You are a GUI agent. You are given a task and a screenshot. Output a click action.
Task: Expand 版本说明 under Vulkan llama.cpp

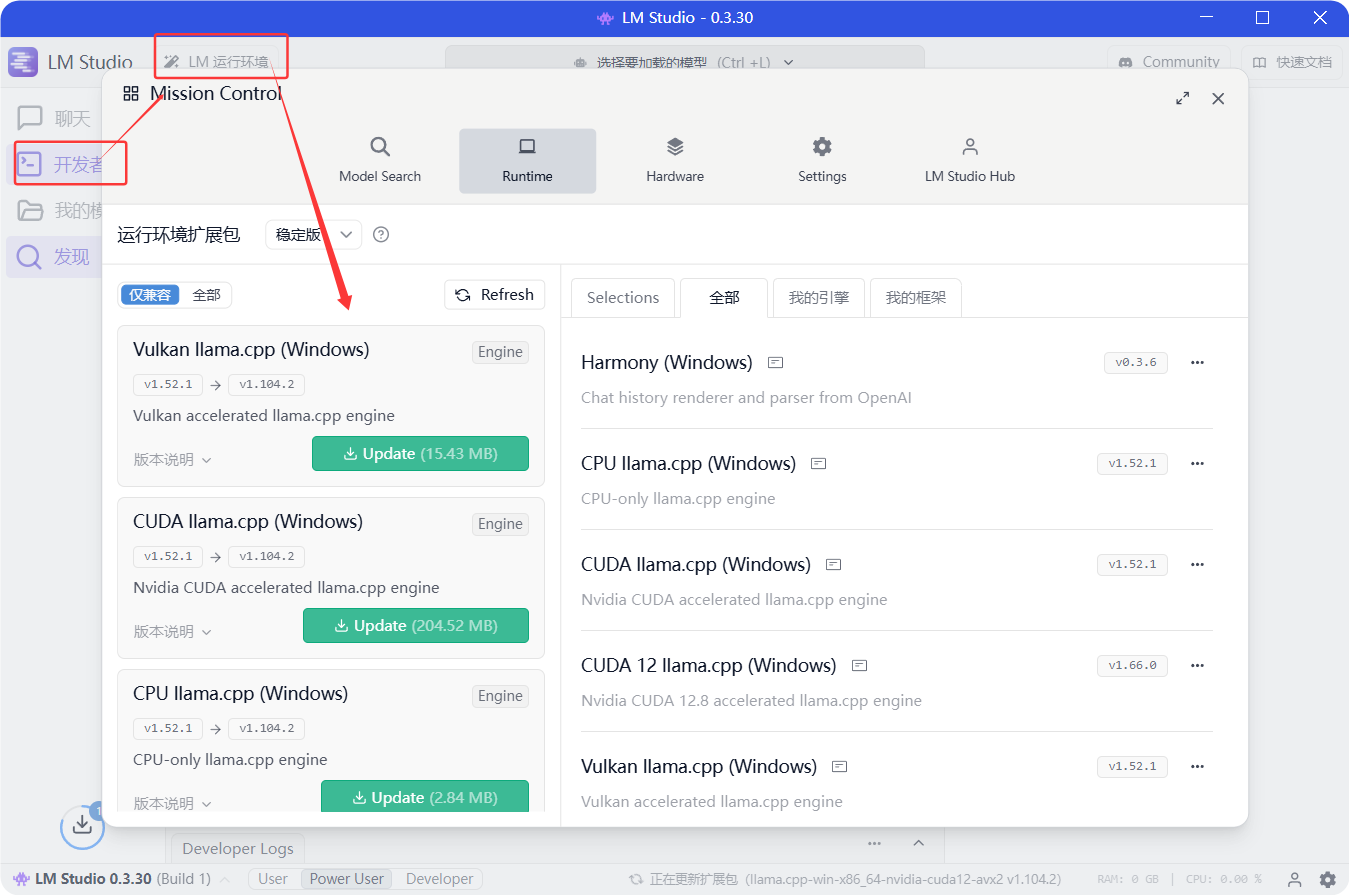coord(172,460)
